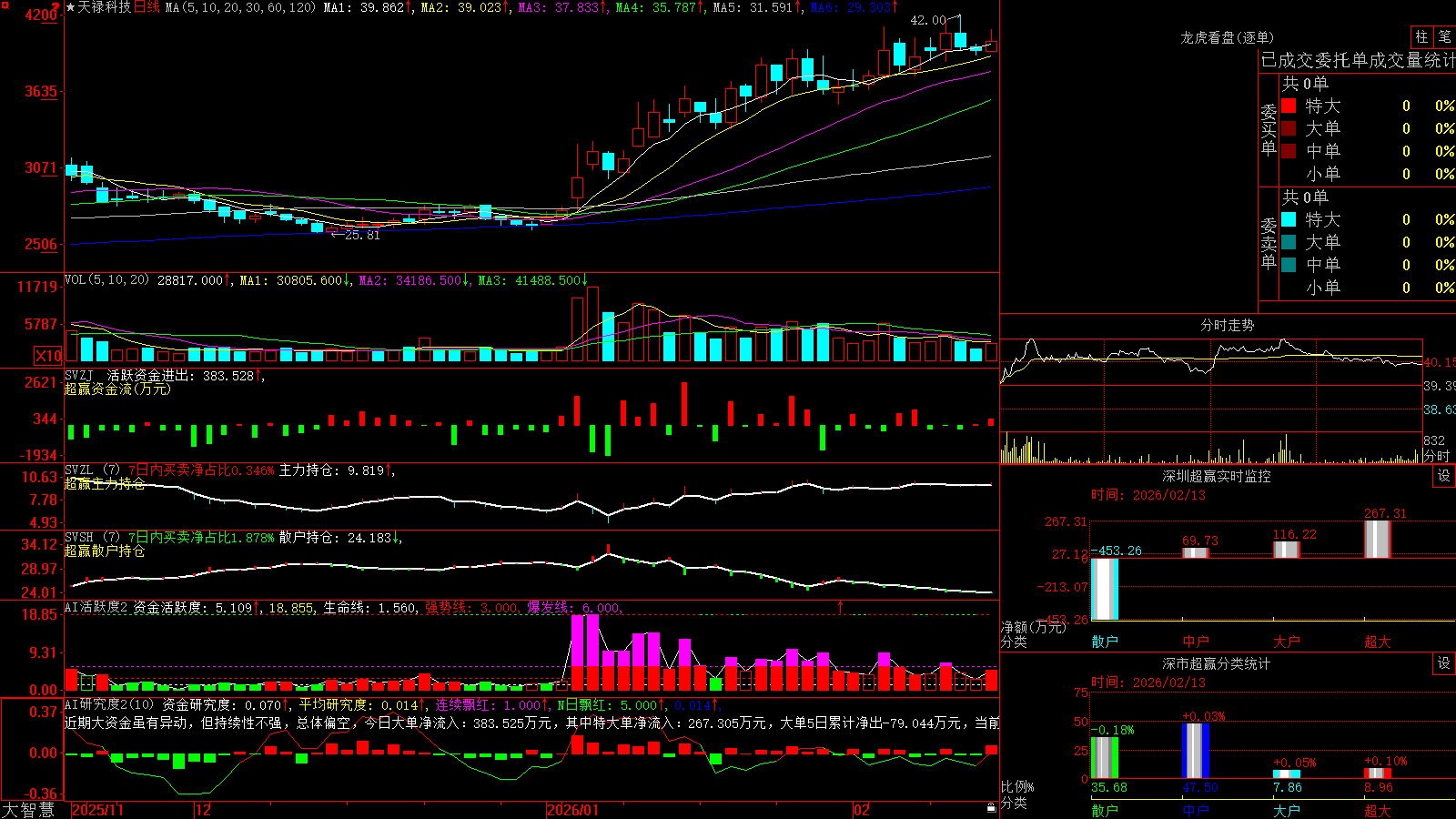Select the 日线 period label
The width and height of the screenshot is (1456, 819).
(x=147, y=7)
